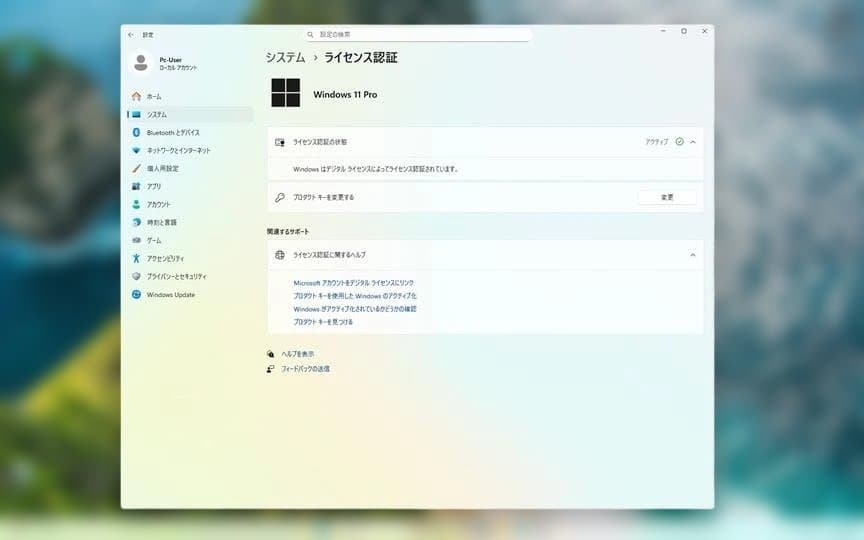Click the システム breadcrumb link

coord(285,58)
